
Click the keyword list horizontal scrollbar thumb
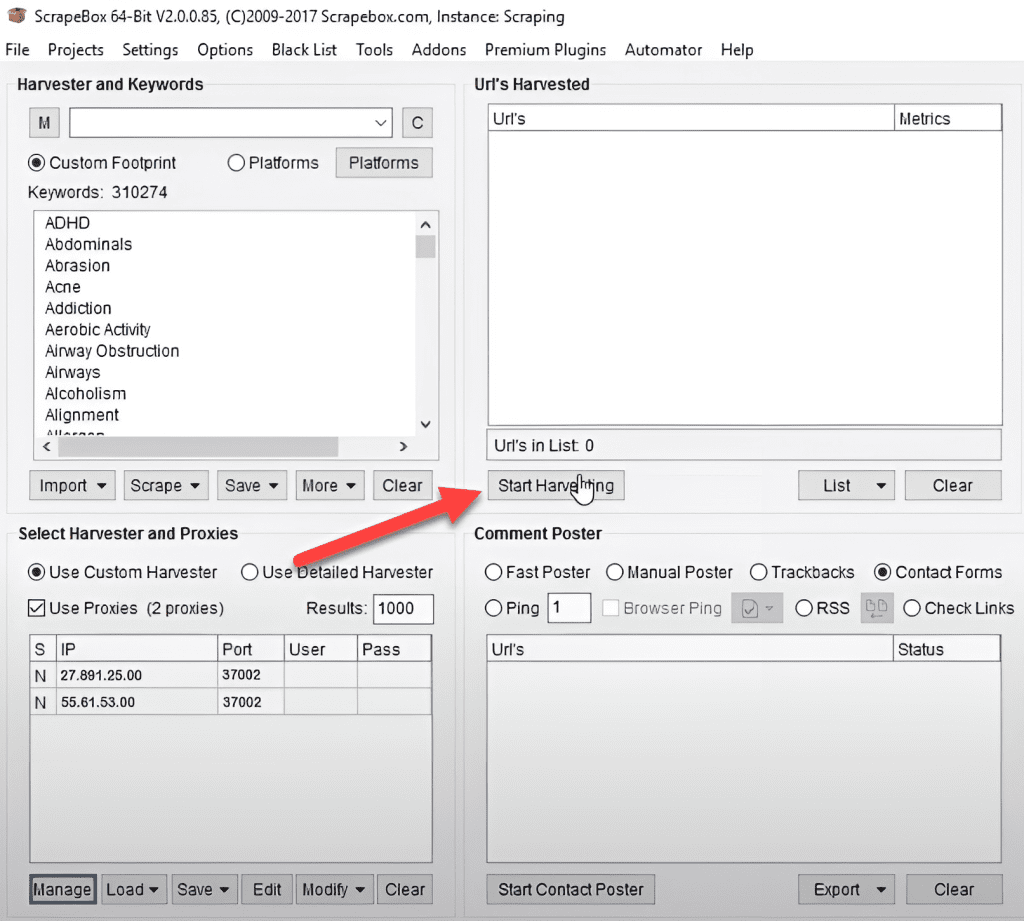pos(199,447)
